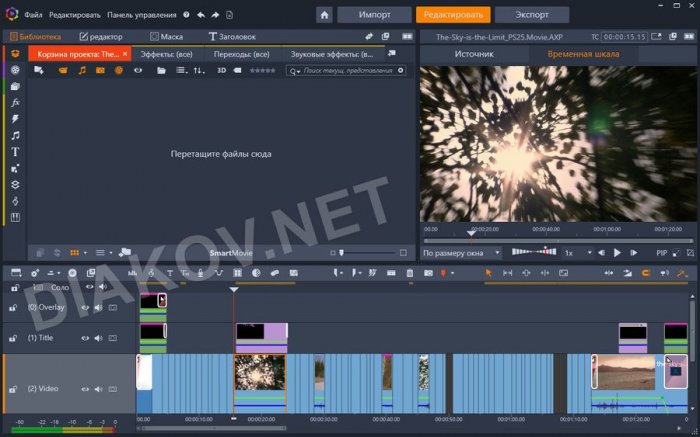Viewport: 700px width, 437px height.
Task: Open the Titles category in library sidebar
Action: (15, 152)
